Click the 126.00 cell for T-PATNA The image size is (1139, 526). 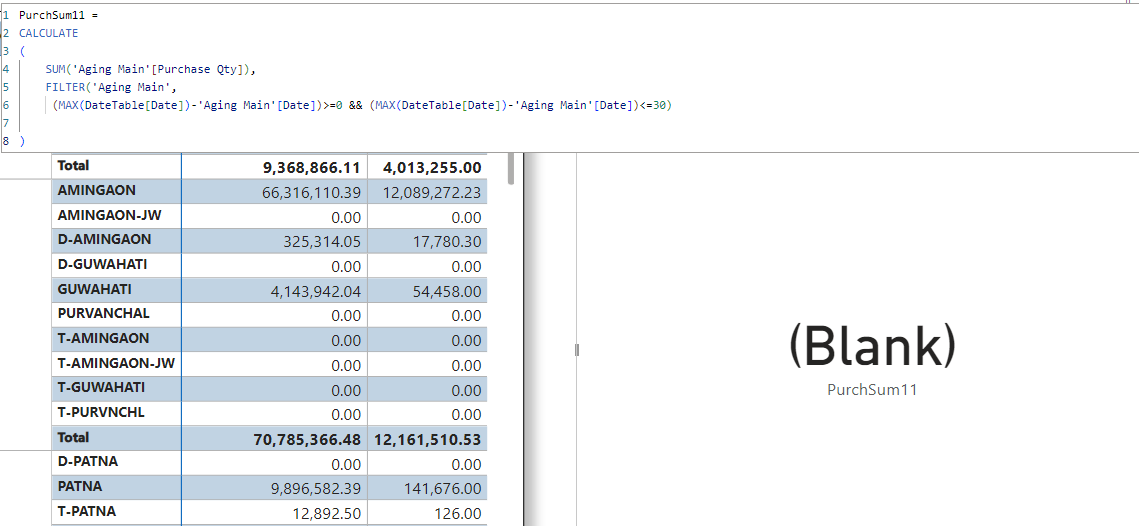click(458, 514)
